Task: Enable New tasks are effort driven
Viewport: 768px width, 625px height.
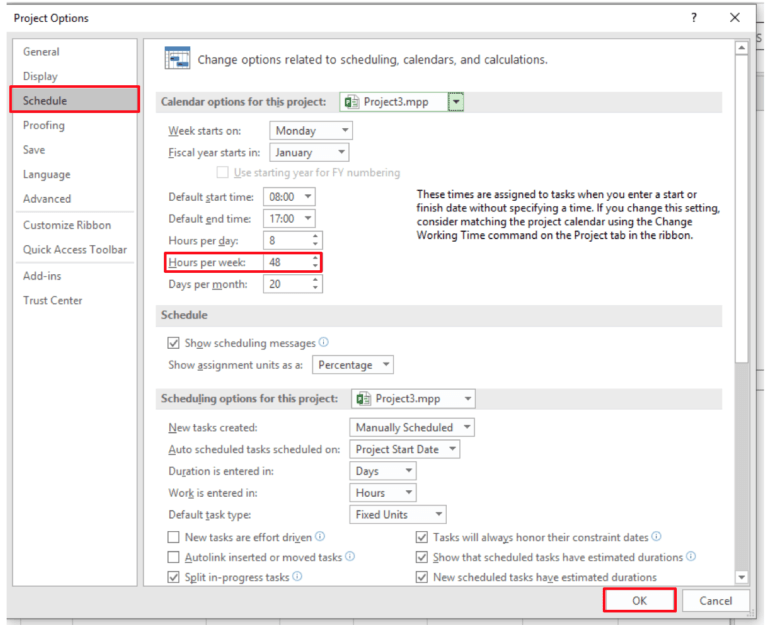Action: tap(173, 537)
